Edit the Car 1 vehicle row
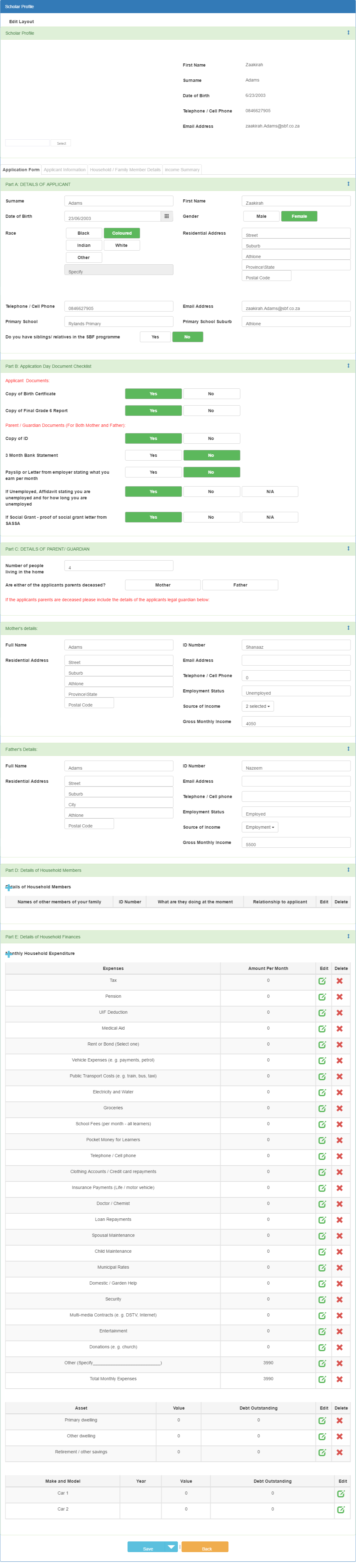This screenshot has height=1568, width=356. click(x=341, y=1494)
